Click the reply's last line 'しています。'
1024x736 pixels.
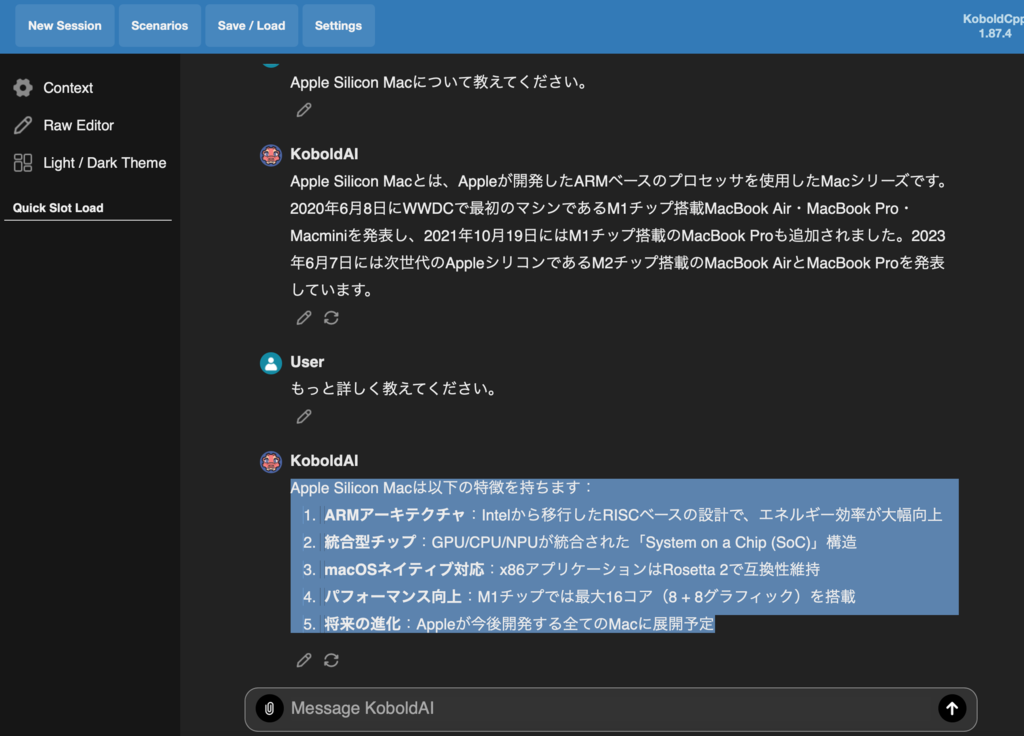click(332, 290)
